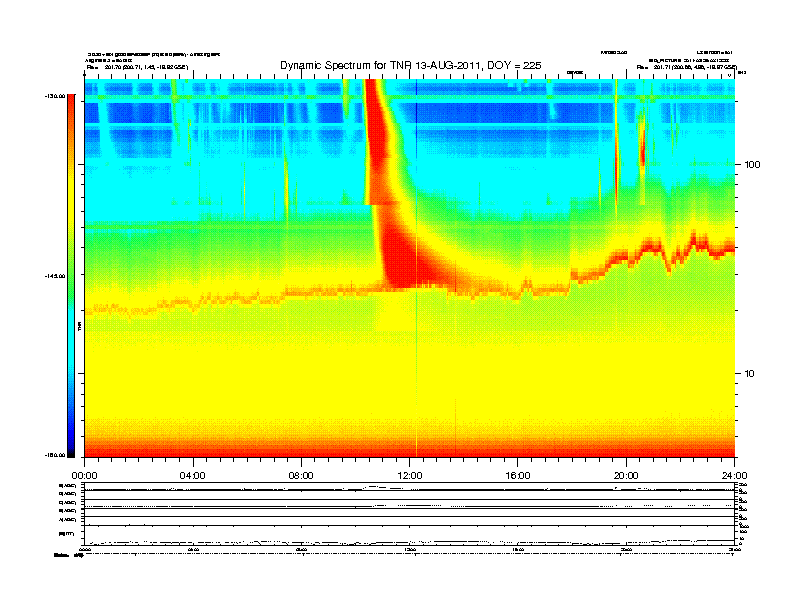The image size is (792, 612).
Task: Click the 16:00 time axis label
Action: pyautogui.click(x=518, y=476)
